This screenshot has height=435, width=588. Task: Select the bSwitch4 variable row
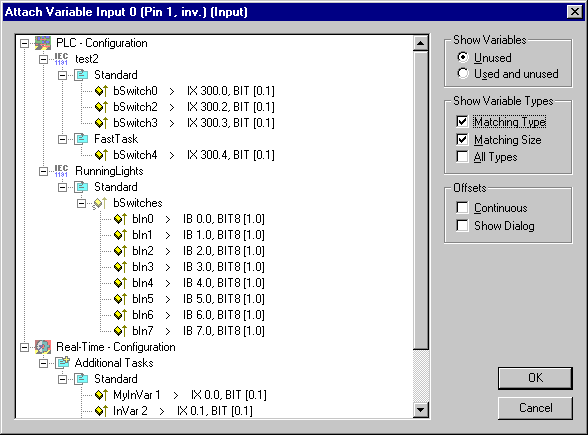coord(184,155)
